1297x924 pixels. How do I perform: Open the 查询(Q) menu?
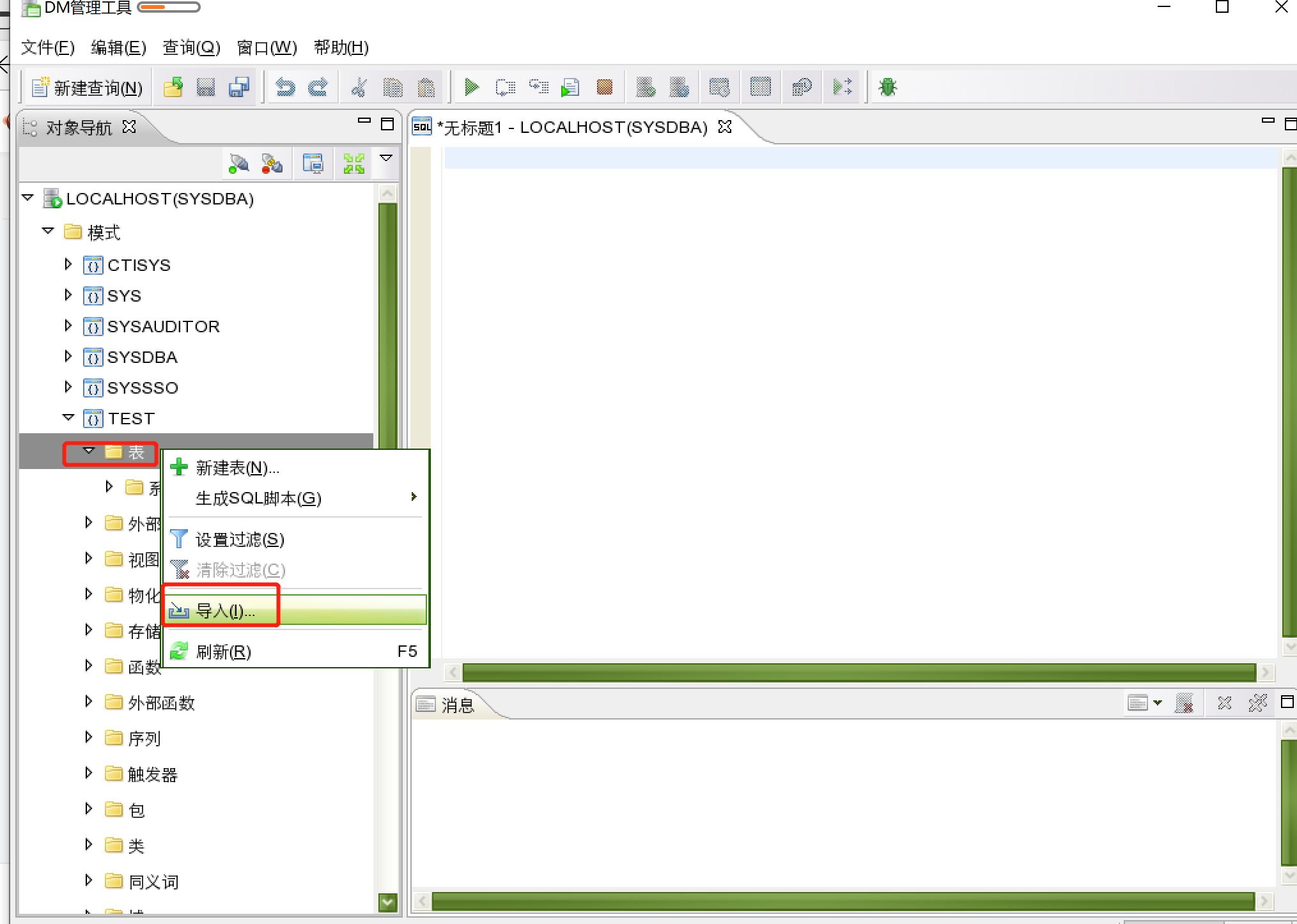coord(191,47)
